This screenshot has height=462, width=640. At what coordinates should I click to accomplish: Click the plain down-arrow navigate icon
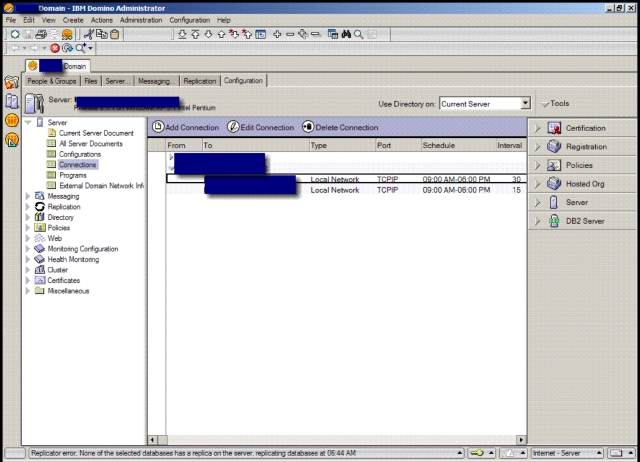208,34
